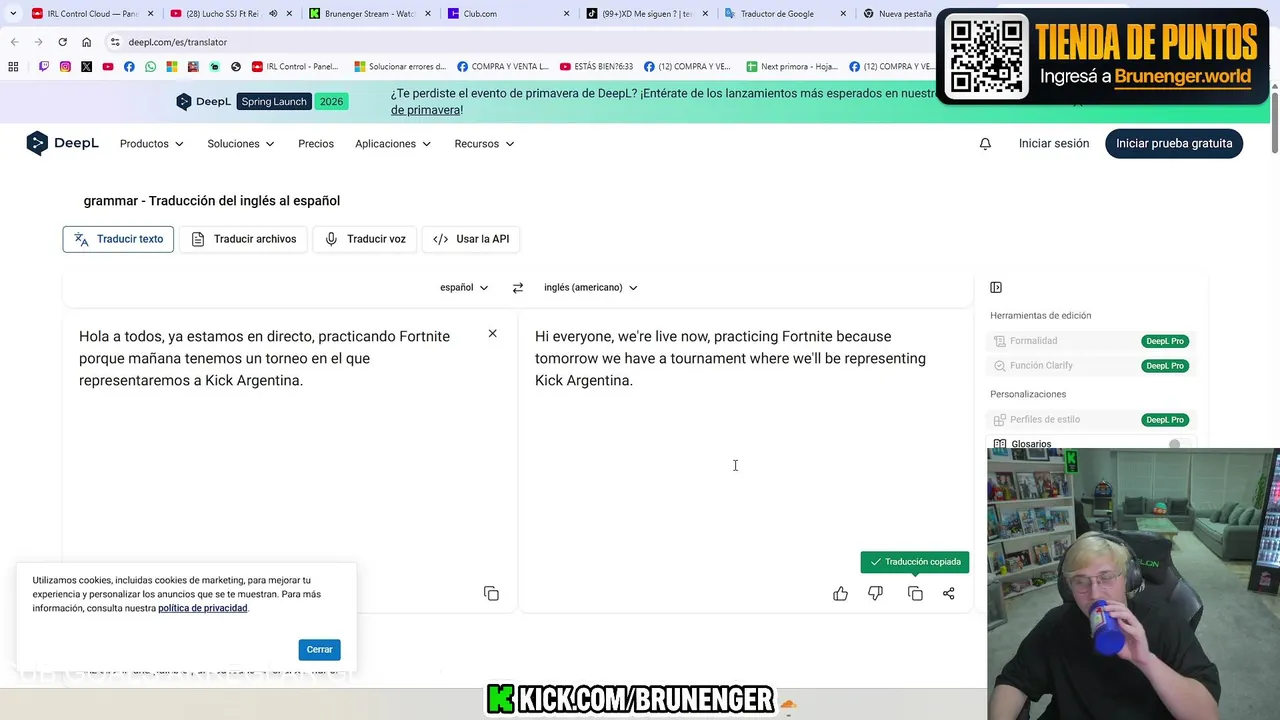The width and height of the screenshot is (1280, 720).
Task: Click the Función Clarify Pro option
Action: click(1089, 366)
